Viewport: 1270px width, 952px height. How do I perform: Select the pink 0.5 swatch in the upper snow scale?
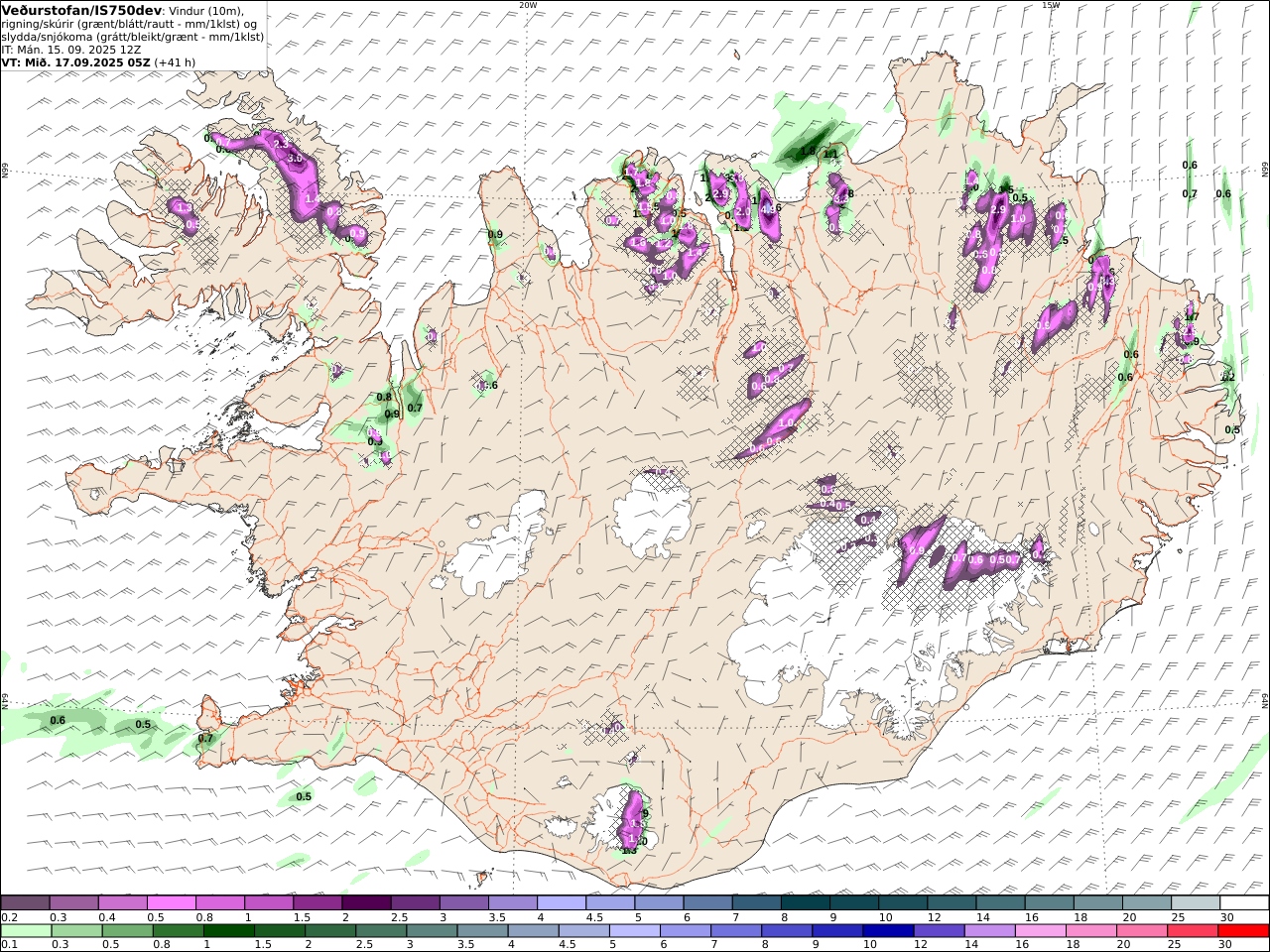[x=171, y=902]
